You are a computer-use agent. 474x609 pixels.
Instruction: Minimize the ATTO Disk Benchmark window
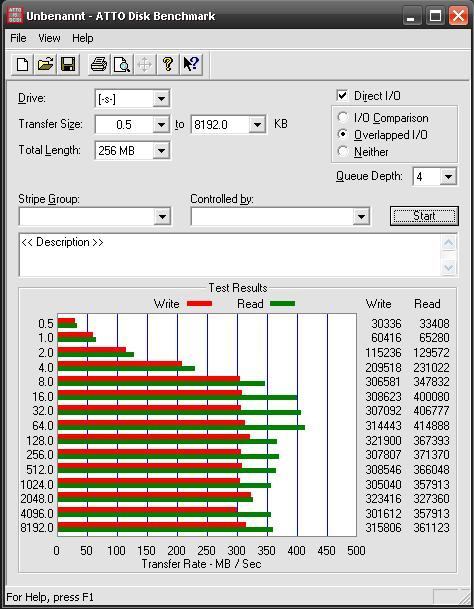411,16
